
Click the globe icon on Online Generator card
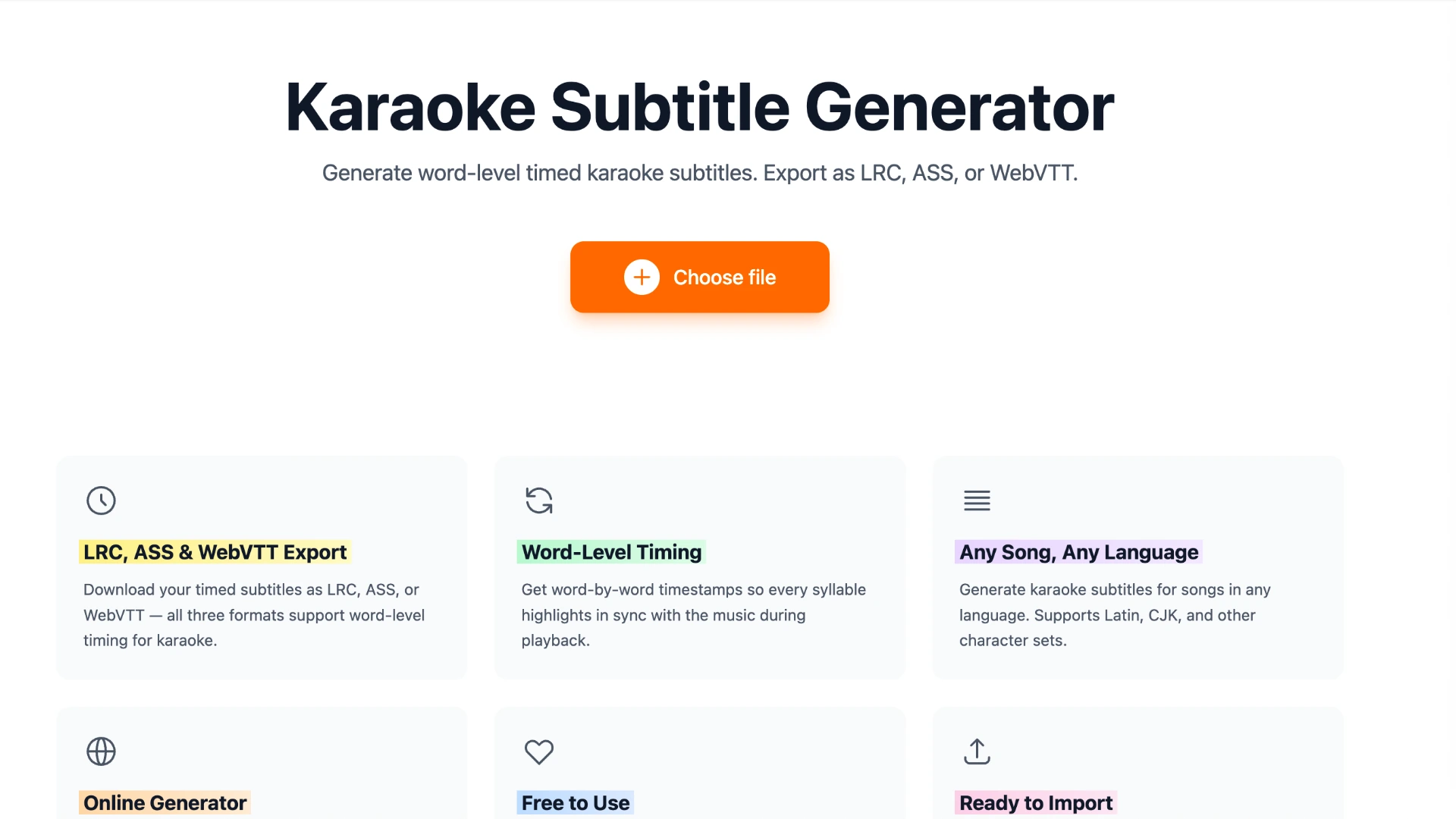[x=101, y=752]
